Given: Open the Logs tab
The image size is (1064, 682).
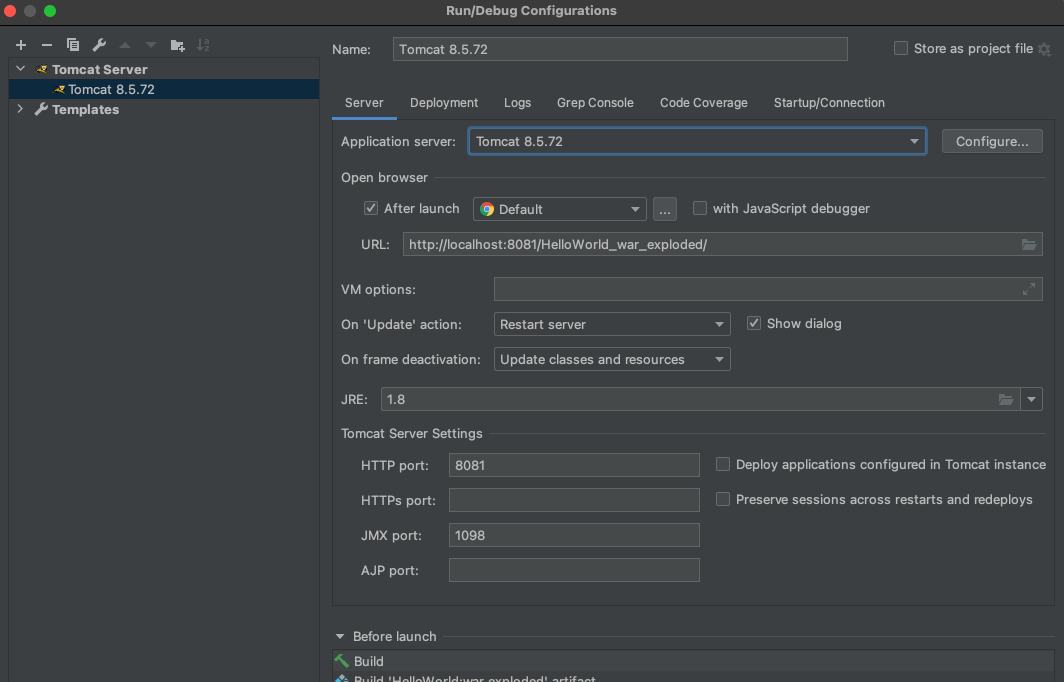Looking at the screenshot, I should (x=517, y=102).
